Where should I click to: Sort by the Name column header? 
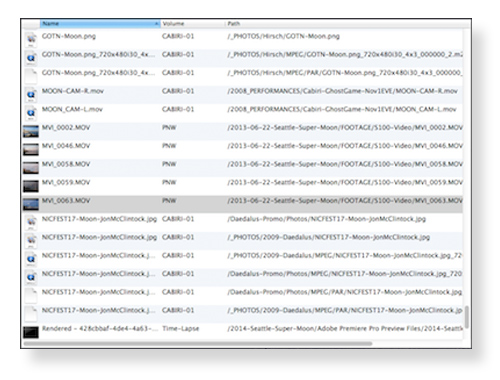coord(100,24)
